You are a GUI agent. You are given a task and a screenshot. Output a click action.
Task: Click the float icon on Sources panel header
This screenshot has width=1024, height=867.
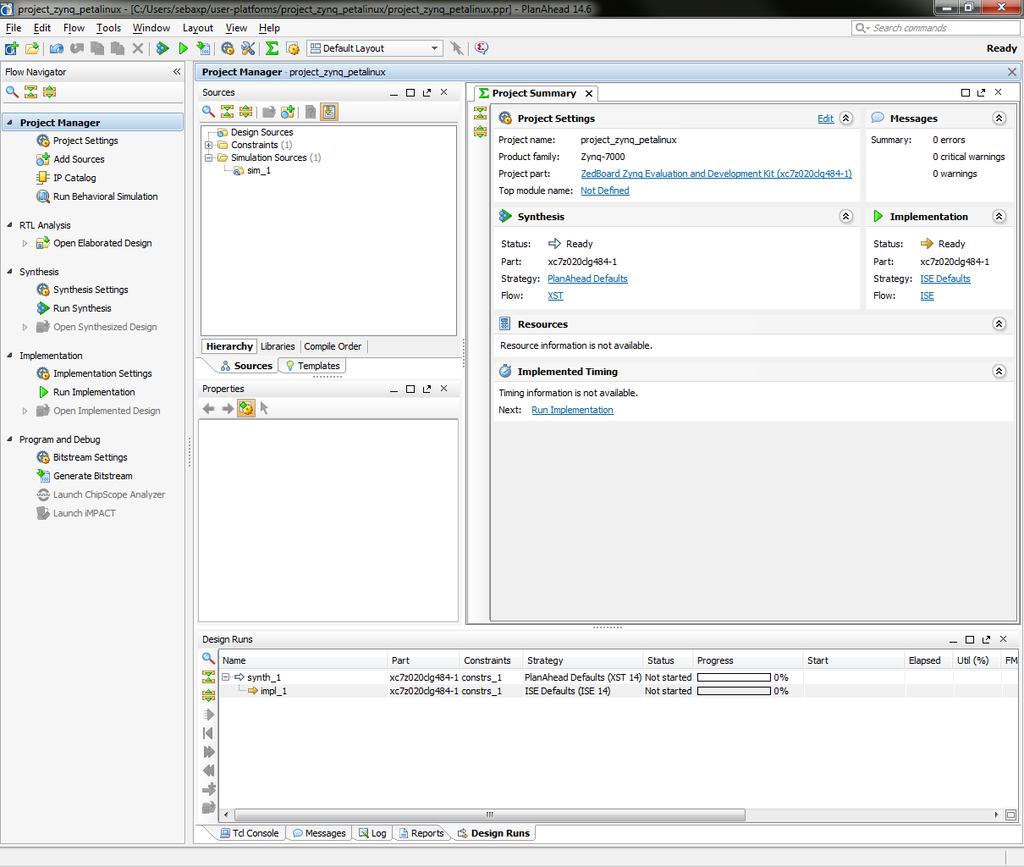427,93
